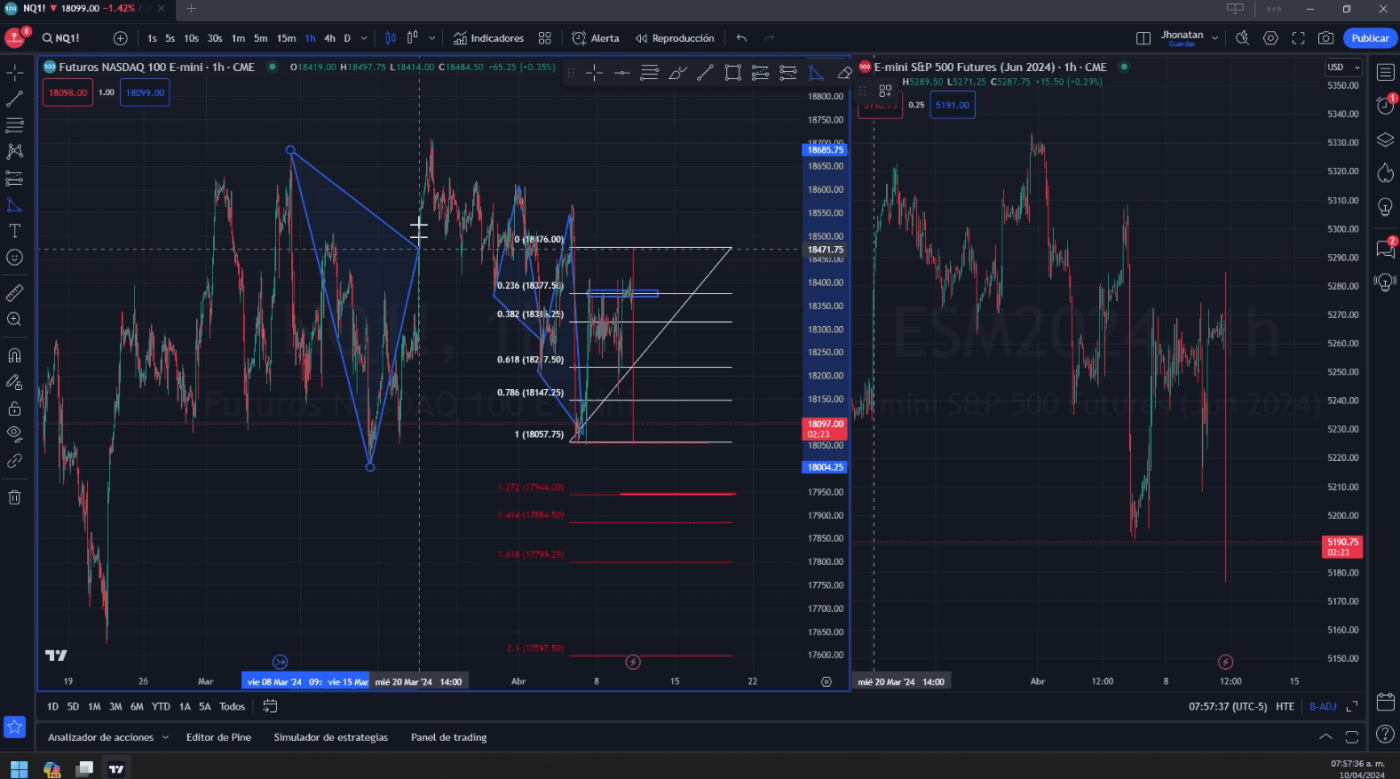Select the zoom in tool
Image resolution: width=1400 pixels, height=779 pixels.
click(x=14, y=319)
